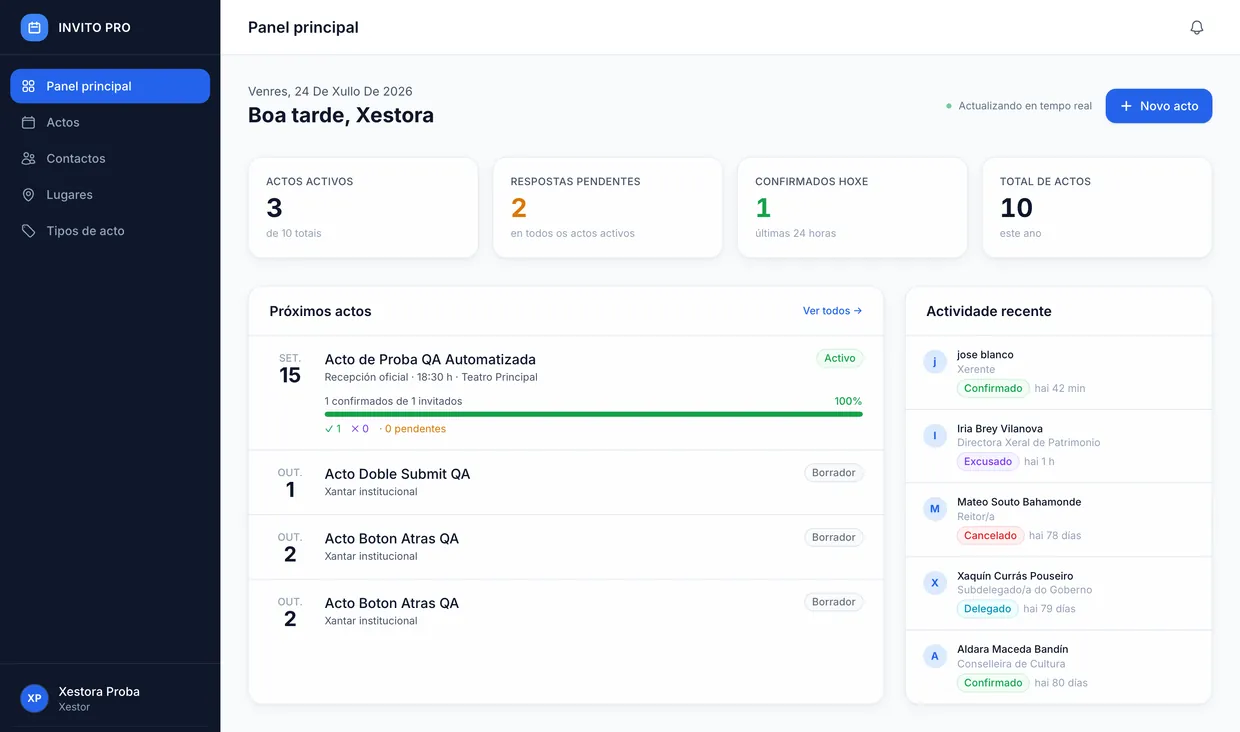Navigate to Lugares

(110, 195)
